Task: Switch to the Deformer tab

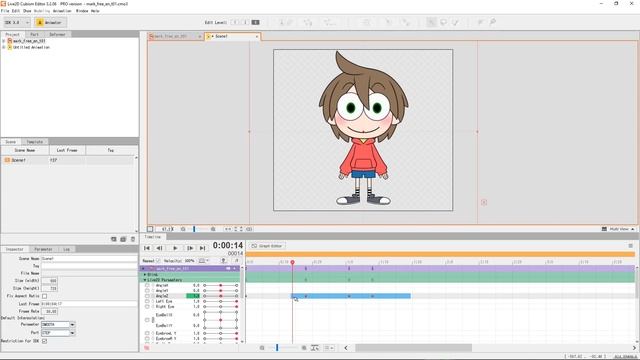Action: point(57,34)
